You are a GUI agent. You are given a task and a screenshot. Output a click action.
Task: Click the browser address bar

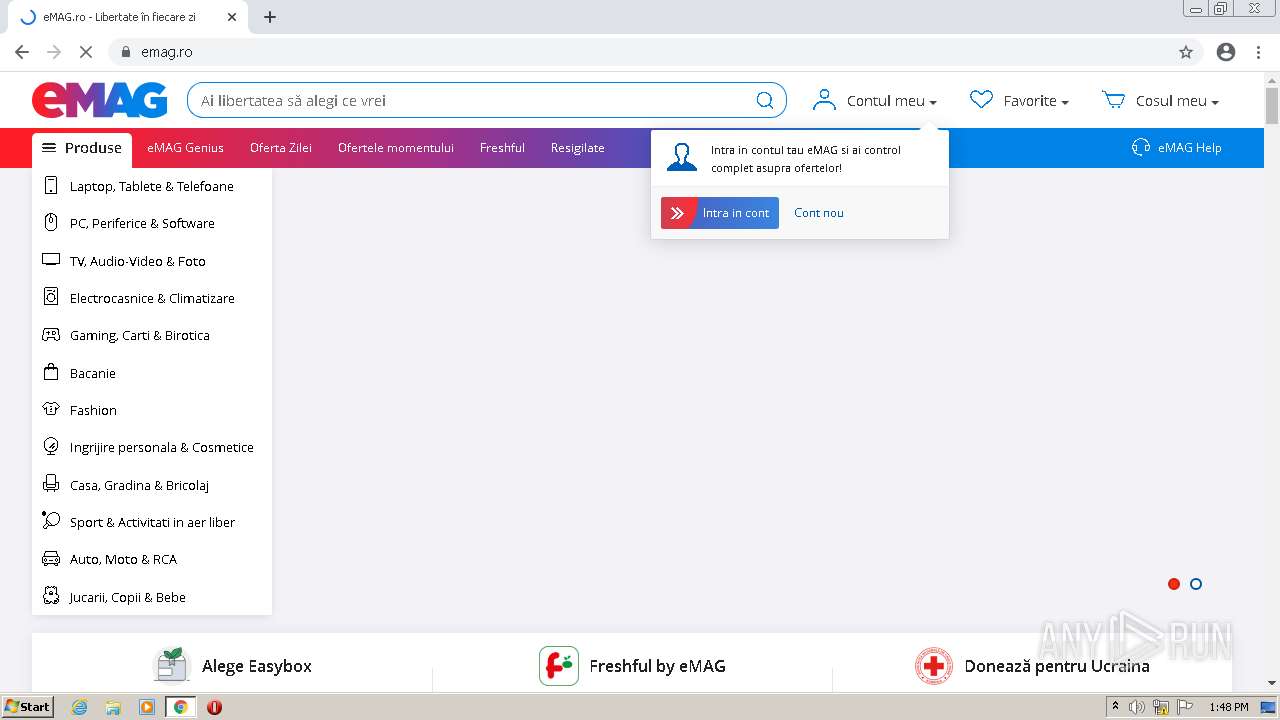point(640,52)
